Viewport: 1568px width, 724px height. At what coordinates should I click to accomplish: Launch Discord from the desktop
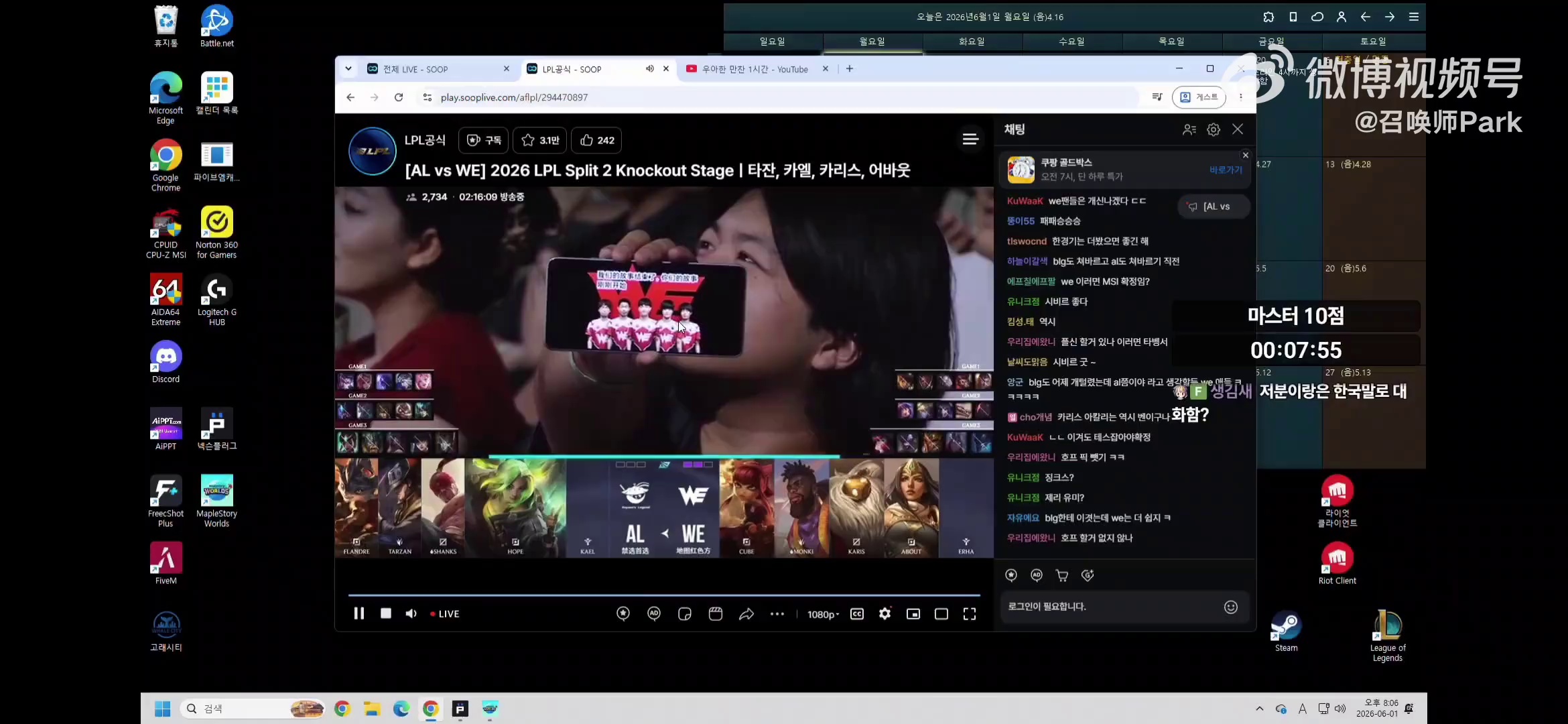tap(166, 362)
